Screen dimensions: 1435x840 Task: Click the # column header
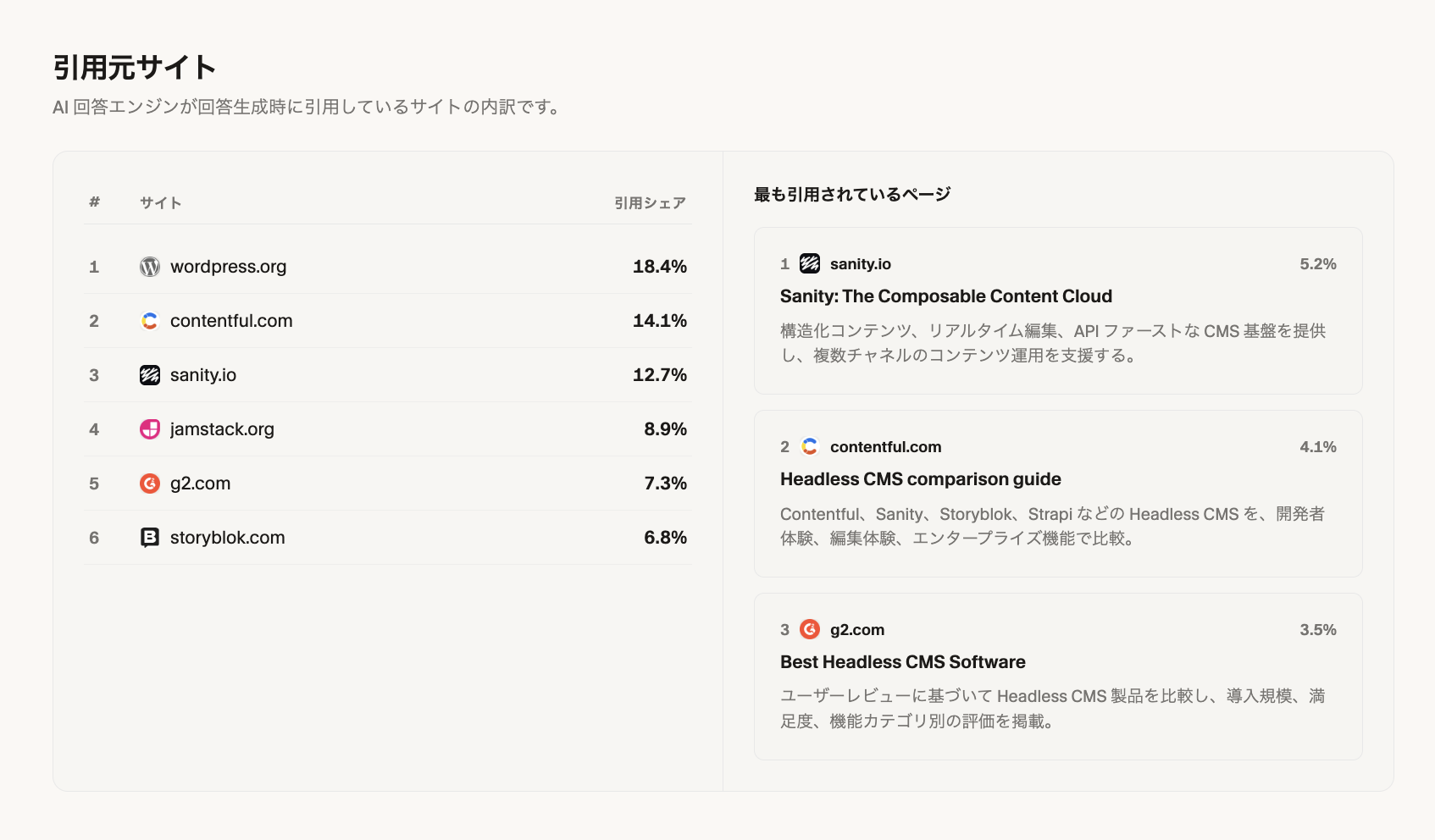[x=94, y=202]
